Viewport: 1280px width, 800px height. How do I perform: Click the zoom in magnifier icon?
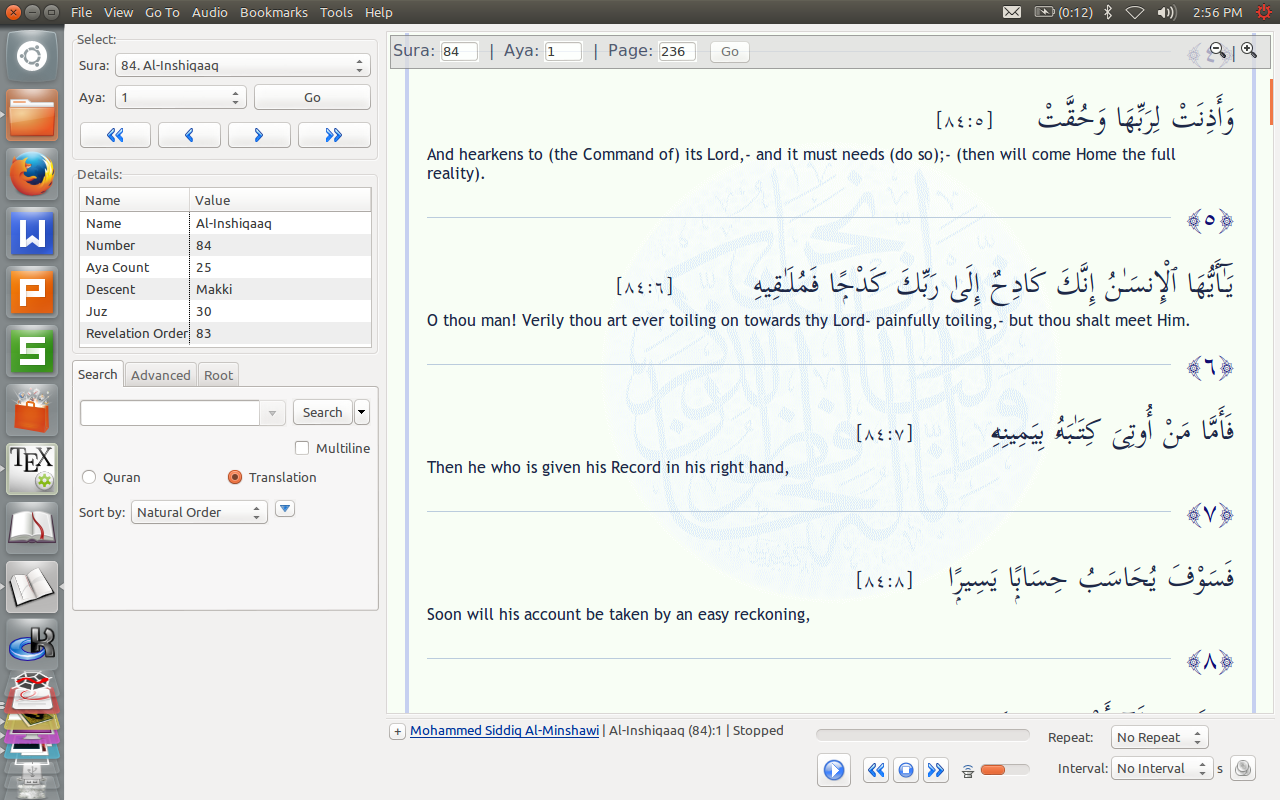pos(1248,50)
